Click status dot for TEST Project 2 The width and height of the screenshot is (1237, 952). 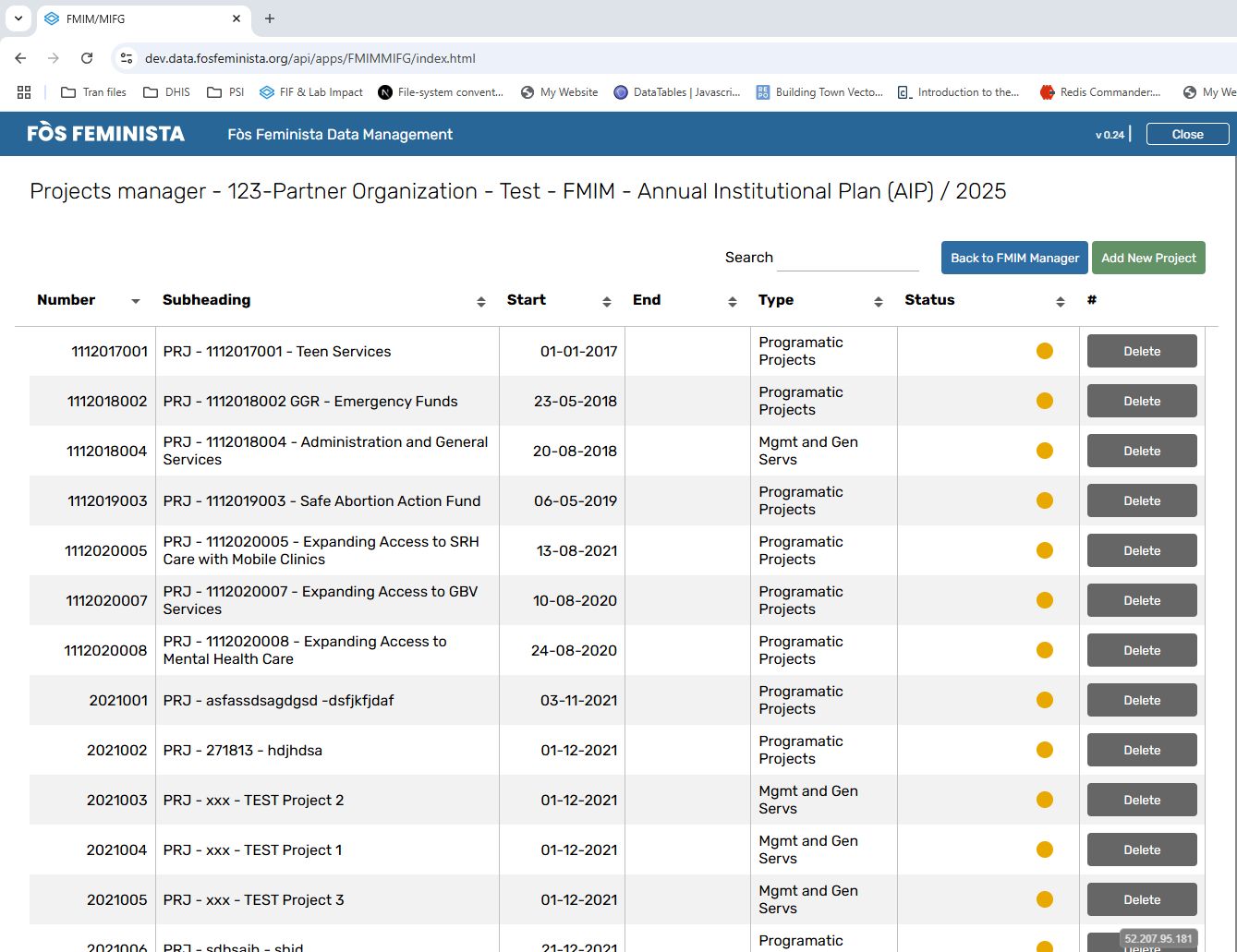(x=1045, y=800)
